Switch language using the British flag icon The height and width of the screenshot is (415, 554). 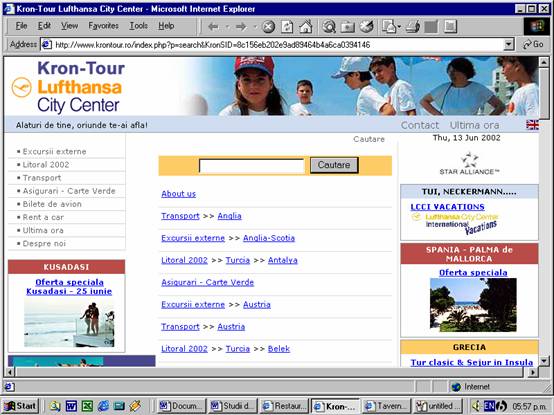pyautogui.click(x=532, y=125)
